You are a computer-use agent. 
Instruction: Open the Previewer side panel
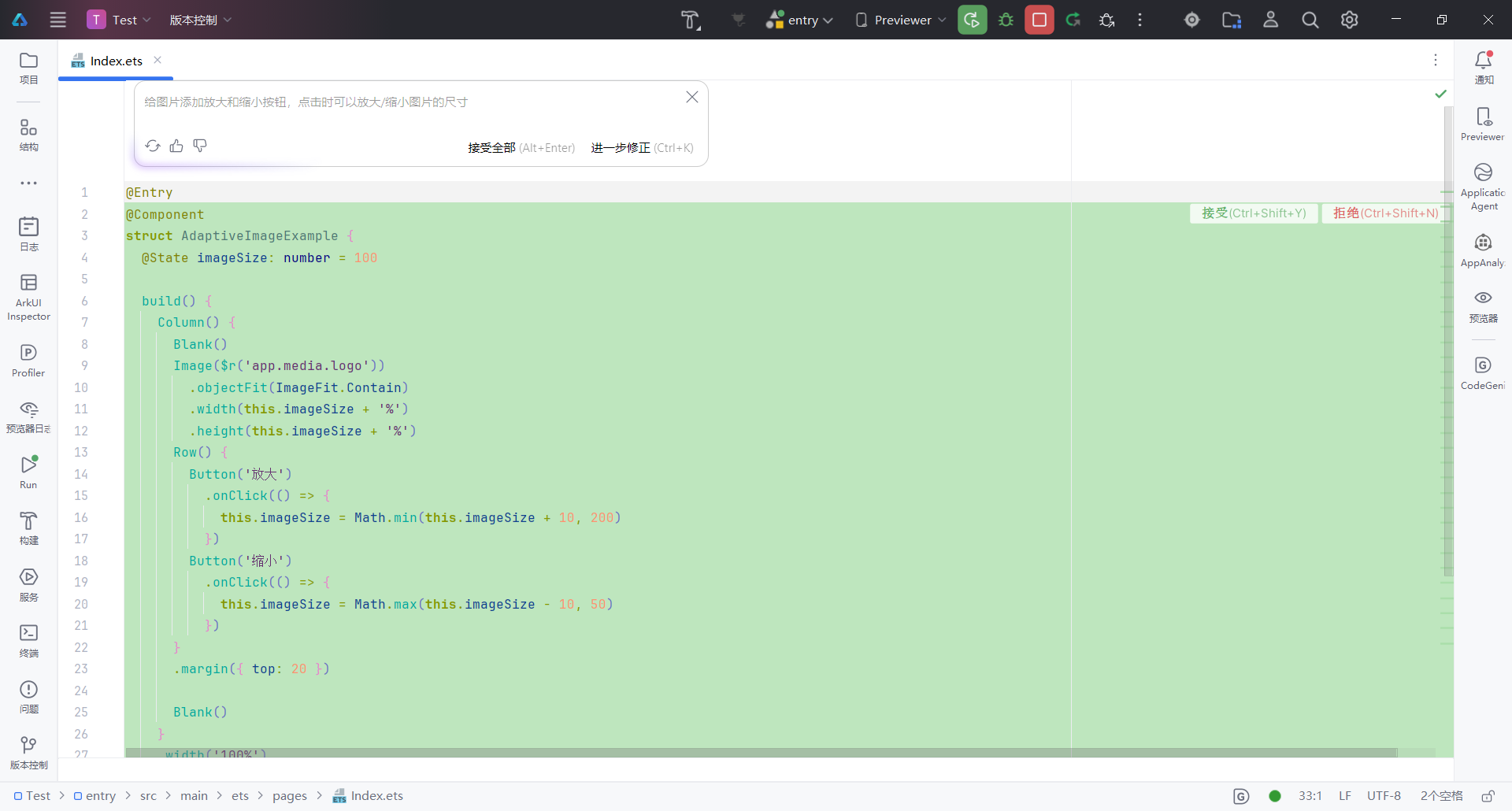pyautogui.click(x=1484, y=124)
